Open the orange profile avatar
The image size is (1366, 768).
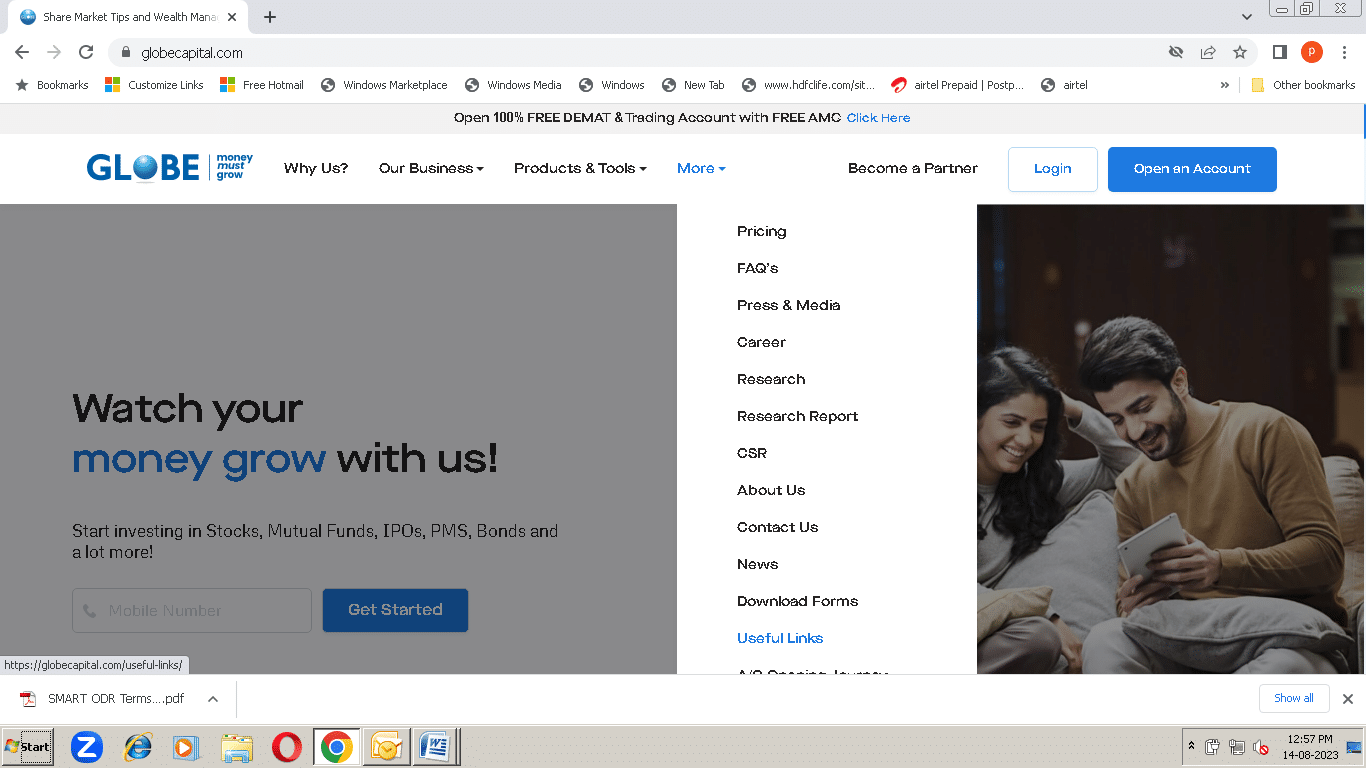point(1311,52)
